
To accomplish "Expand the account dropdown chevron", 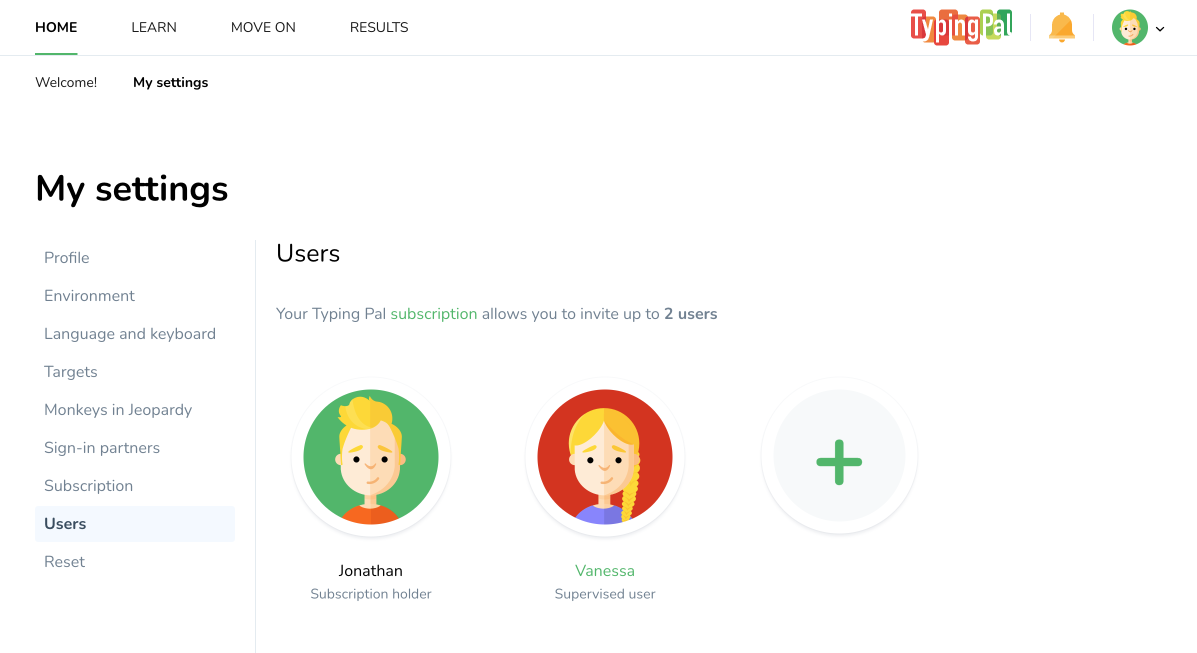I will coord(1160,29).
